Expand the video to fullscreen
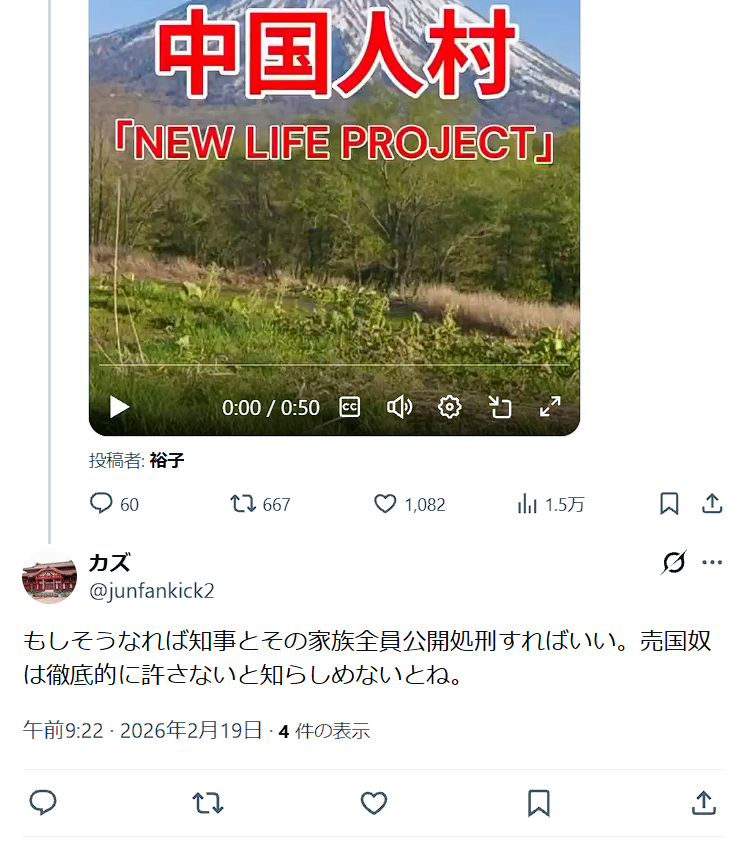Screen dimensions: 746x841 click(x=550, y=407)
